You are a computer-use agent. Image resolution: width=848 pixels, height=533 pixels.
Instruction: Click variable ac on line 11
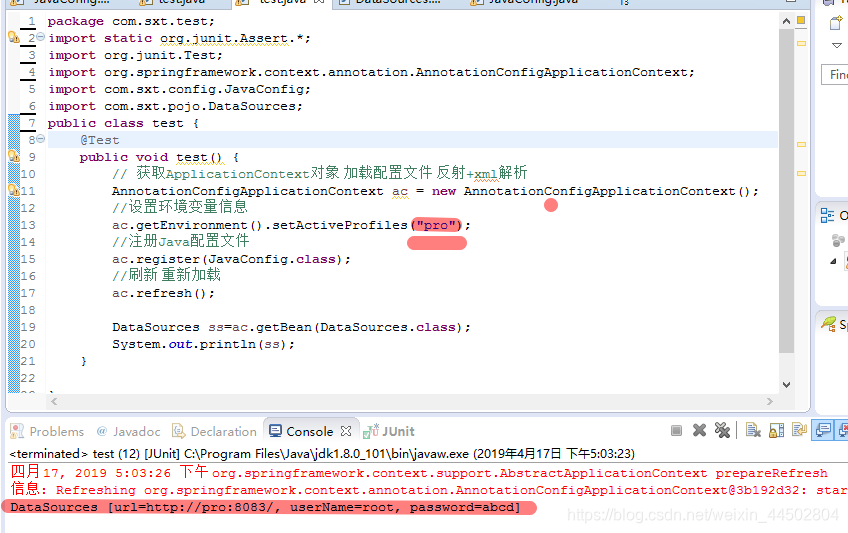point(400,191)
